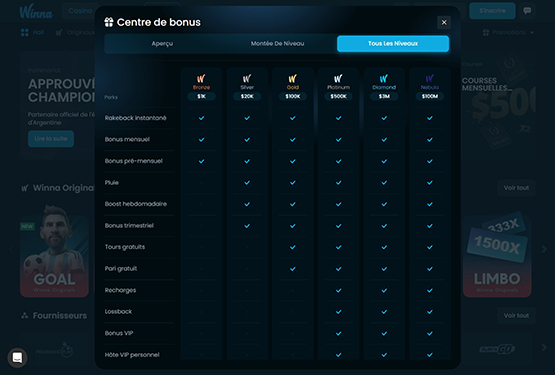Click the Bronze checkmark for Rakeback instantané
Image resolution: width=555 pixels, height=375 pixels.
coord(201,118)
